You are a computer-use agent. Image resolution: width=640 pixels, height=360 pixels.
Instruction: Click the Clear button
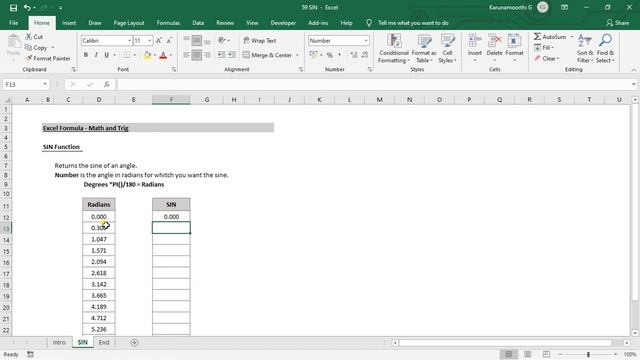(x=546, y=58)
